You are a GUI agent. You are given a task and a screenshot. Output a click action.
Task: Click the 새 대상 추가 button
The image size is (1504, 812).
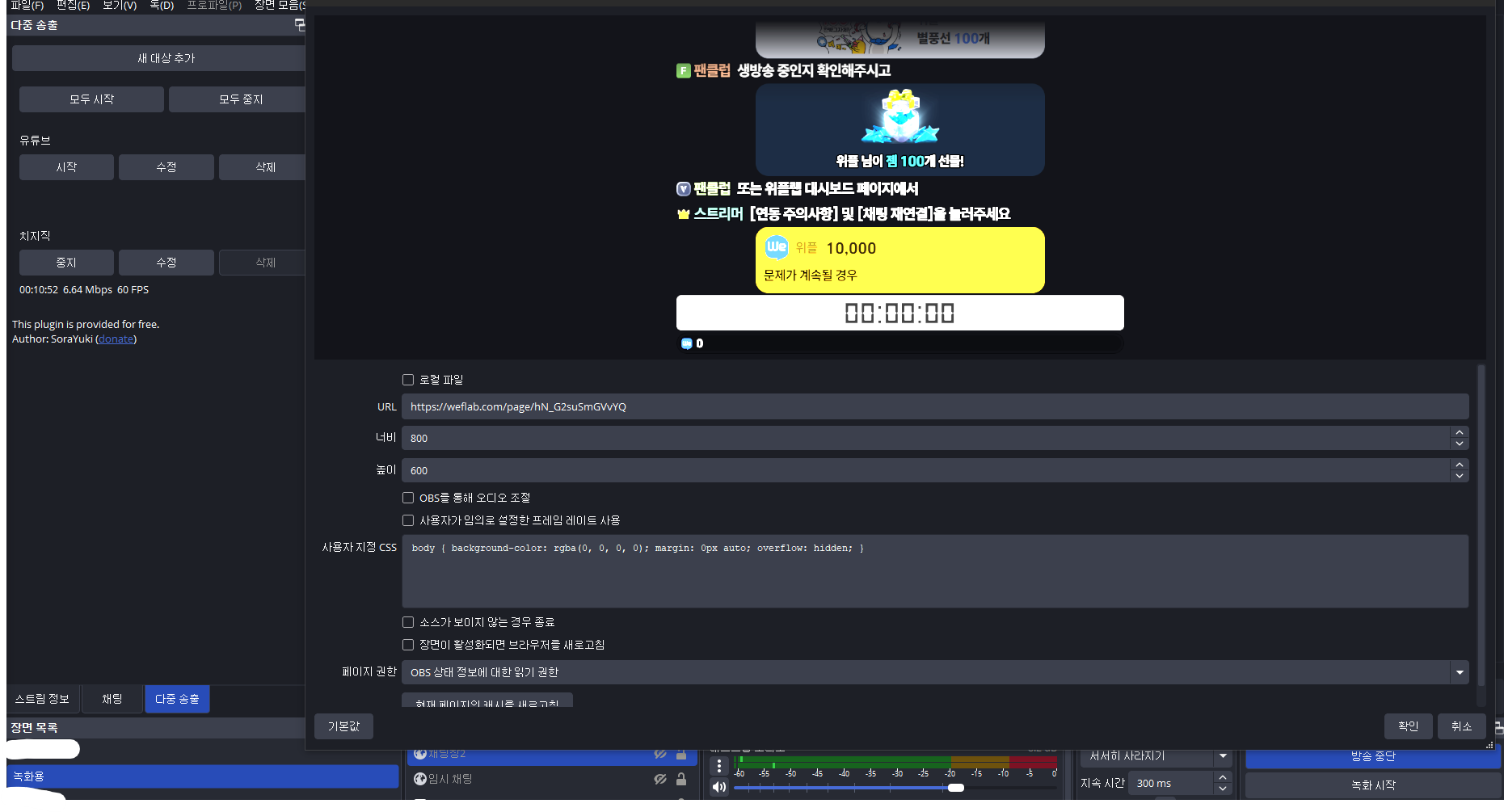pos(158,58)
